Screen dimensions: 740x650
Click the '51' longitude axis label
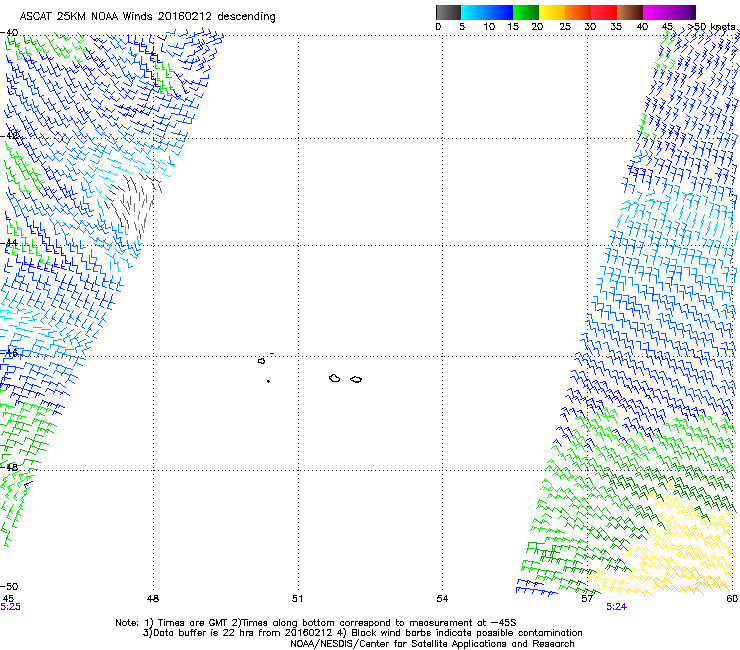pos(297,599)
